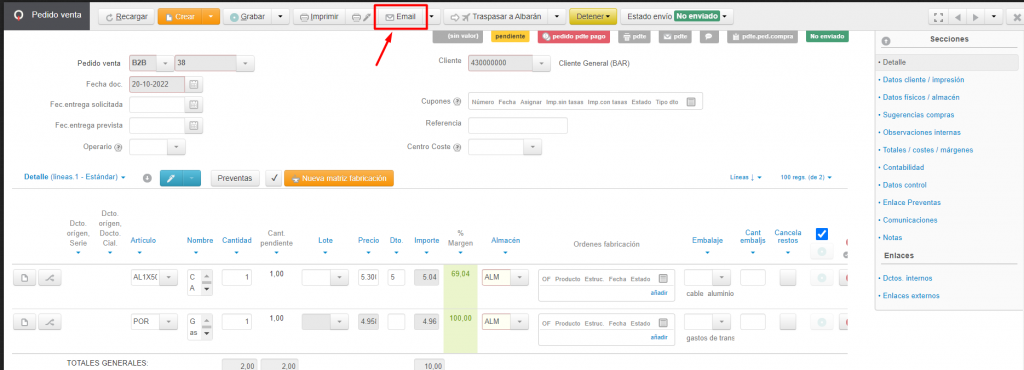
Task: Click the Preventas button
Action: pyautogui.click(x=235, y=177)
